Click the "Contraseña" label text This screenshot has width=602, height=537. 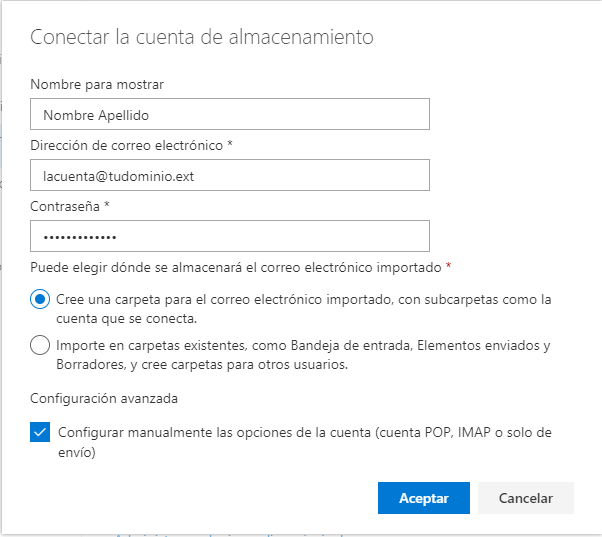[x=66, y=206]
